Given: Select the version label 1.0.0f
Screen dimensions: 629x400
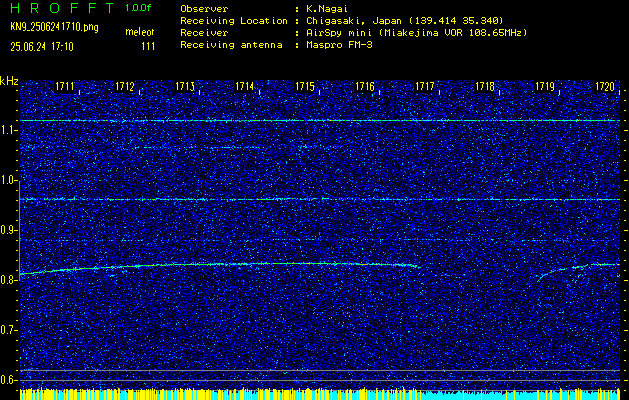Looking at the screenshot, I should coord(138,8).
